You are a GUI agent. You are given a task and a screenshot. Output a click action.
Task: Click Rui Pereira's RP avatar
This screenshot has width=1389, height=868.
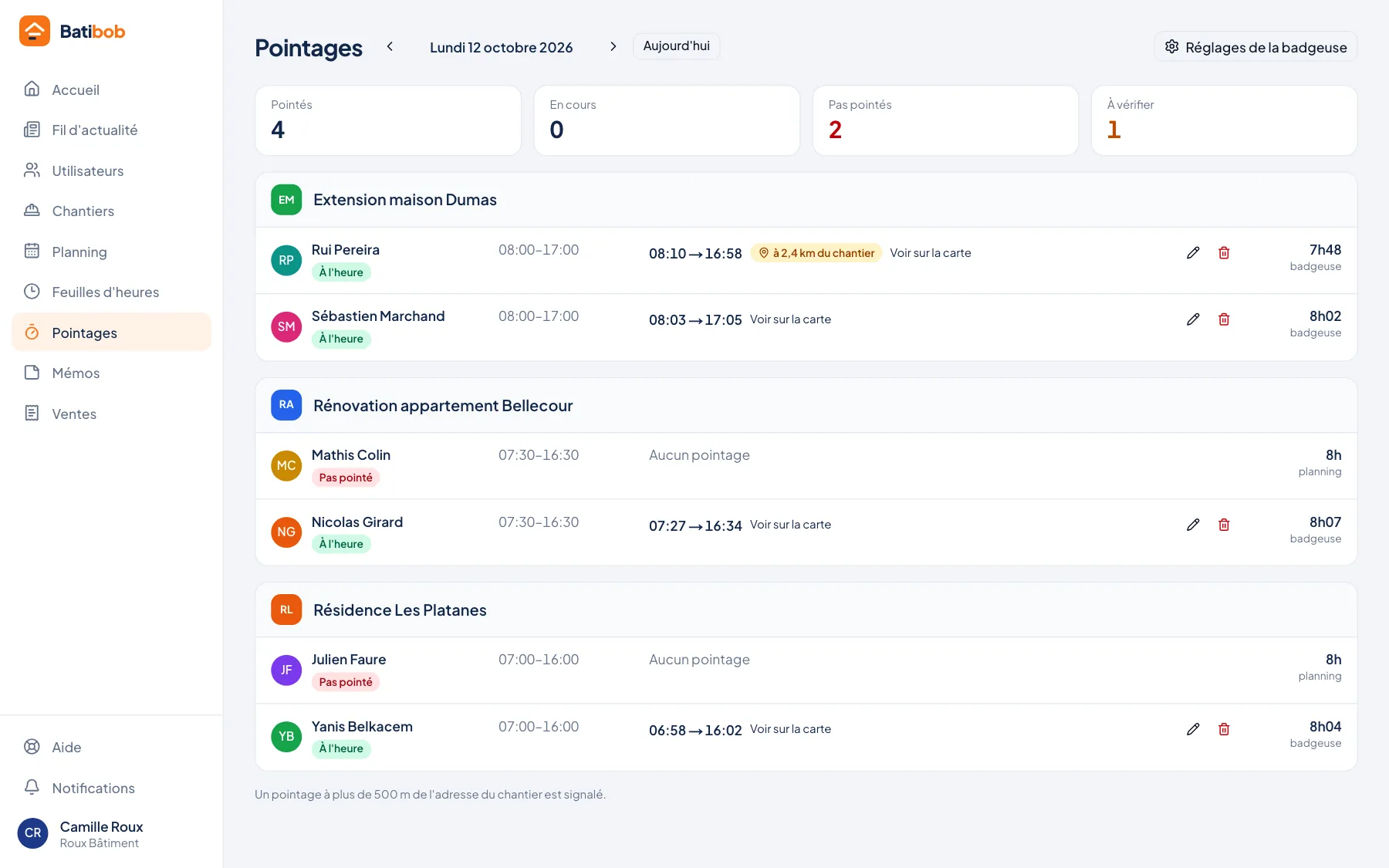[x=286, y=260]
